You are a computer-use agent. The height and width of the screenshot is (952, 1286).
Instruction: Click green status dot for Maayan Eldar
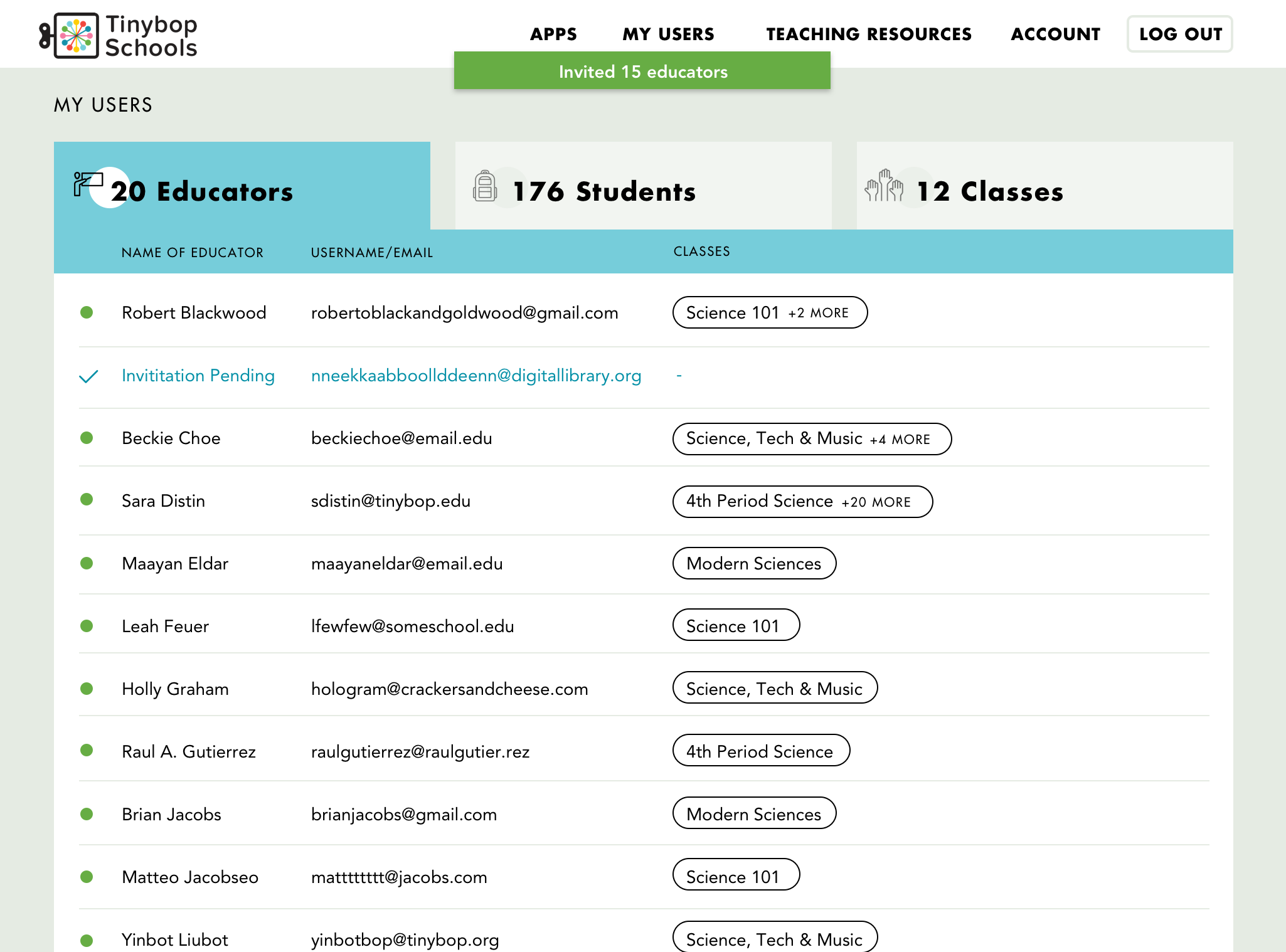87,563
